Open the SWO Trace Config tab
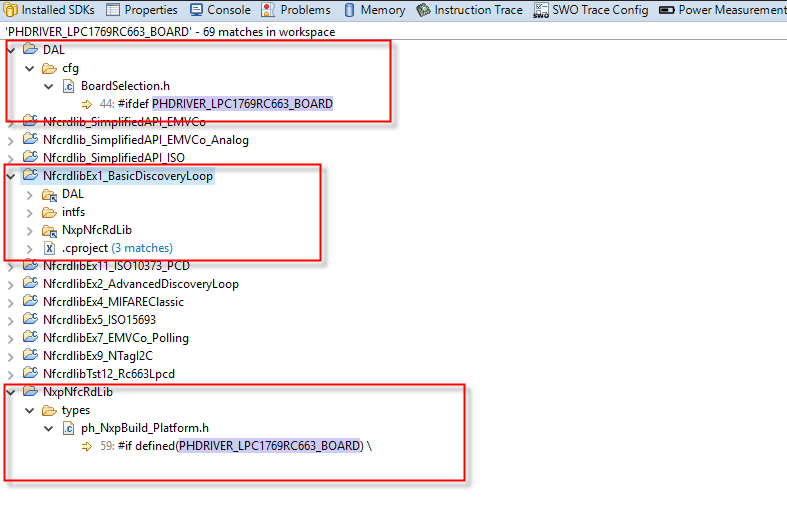 [591, 10]
